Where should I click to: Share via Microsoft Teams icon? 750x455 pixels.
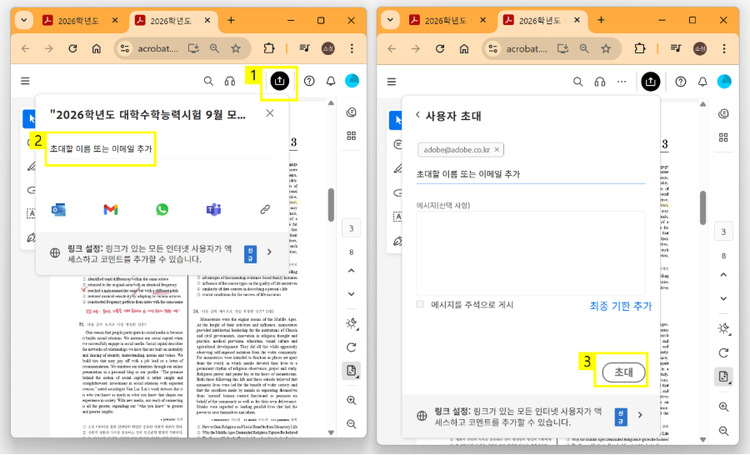[x=213, y=210]
